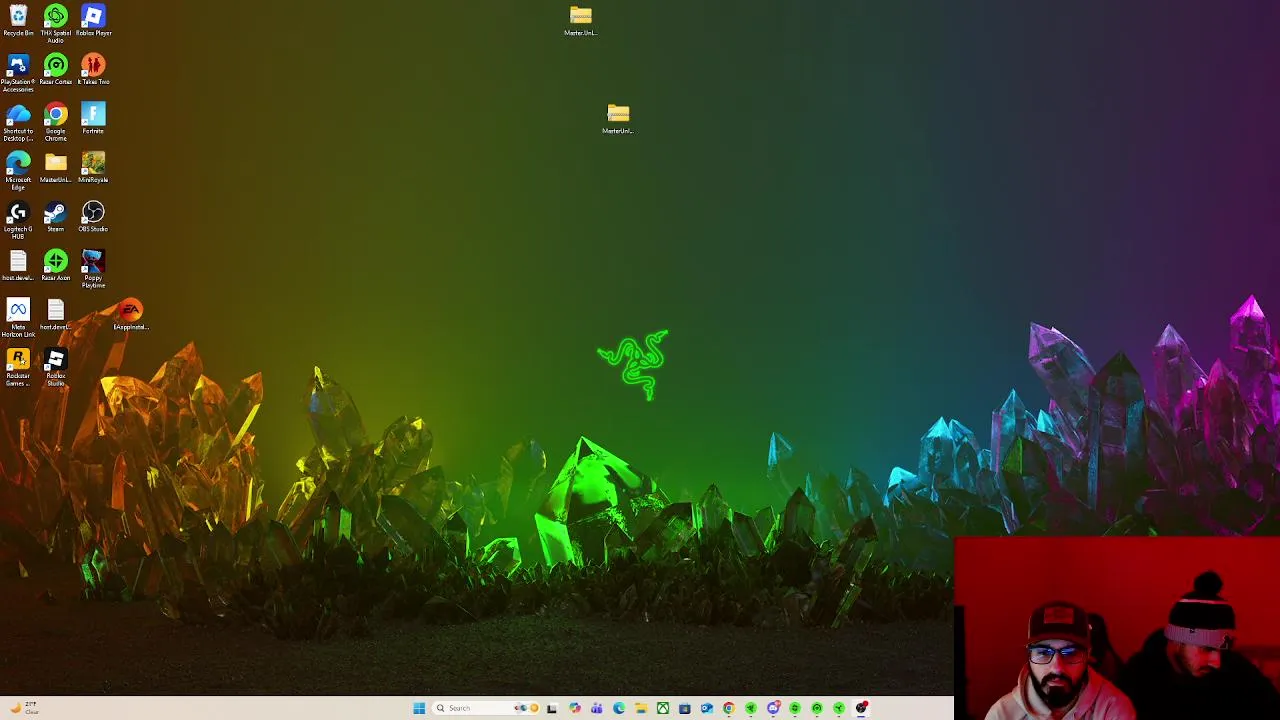Viewport: 1280px width, 720px height.
Task: Open File Explorer from the taskbar
Action: 641,708
